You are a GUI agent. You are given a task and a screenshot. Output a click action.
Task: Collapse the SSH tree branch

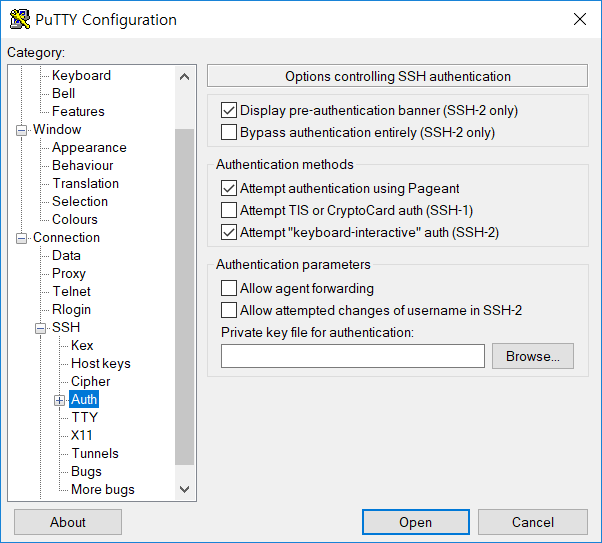pos(41,328)
